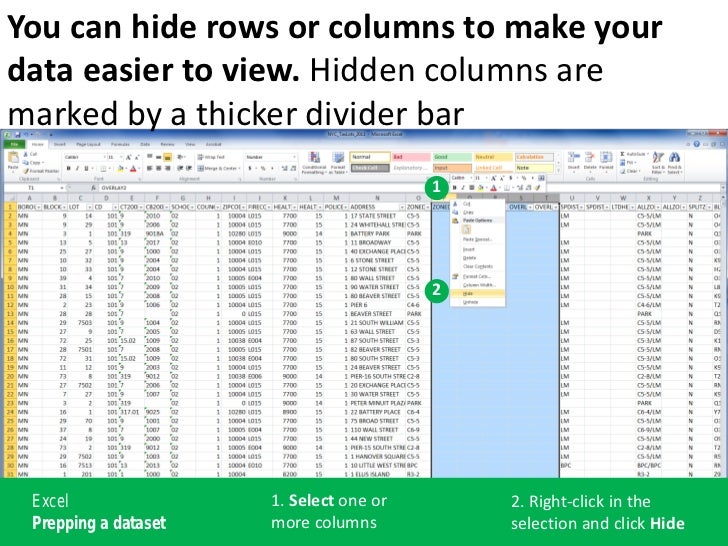Click the Increase Indent icon

tap(189, 169)
